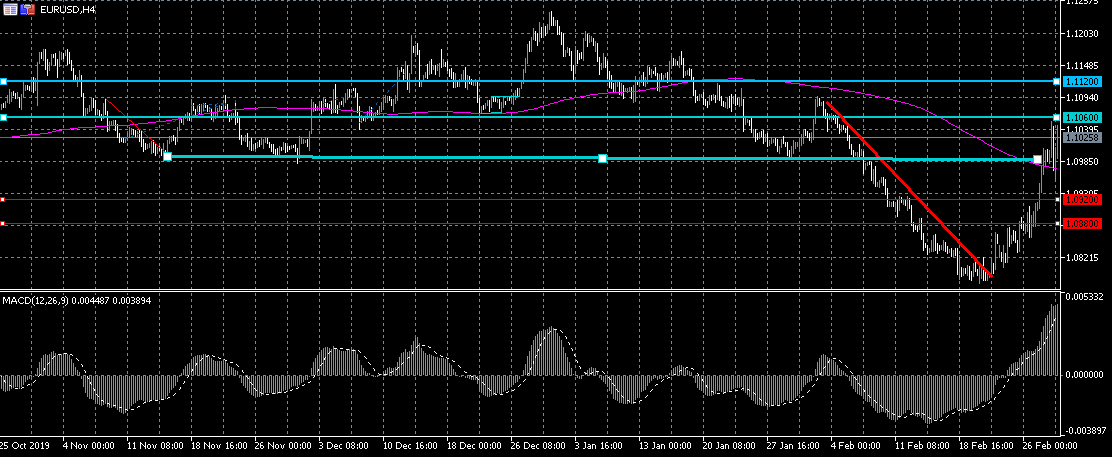This screenshot has width=1112, height=457.
Task: Click the 27 Jan 16:00 date label
Action: pyautogui.click(x=795, y=447)
